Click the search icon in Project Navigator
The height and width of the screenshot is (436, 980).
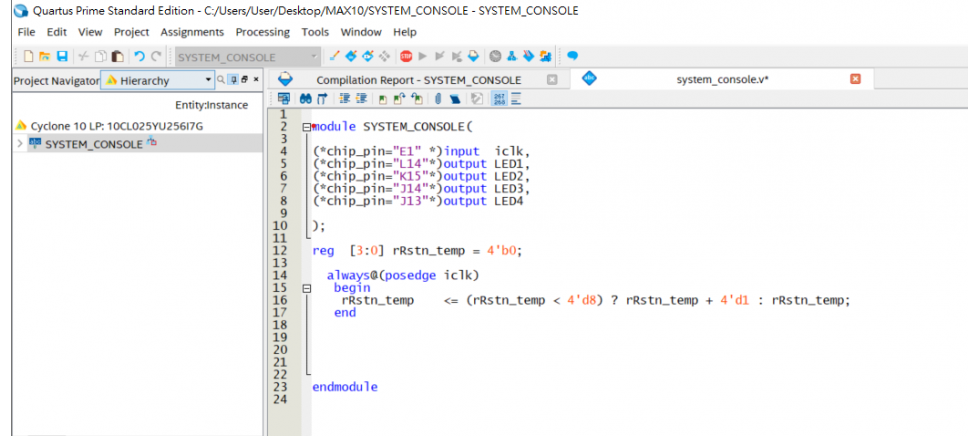click(223, 79)
